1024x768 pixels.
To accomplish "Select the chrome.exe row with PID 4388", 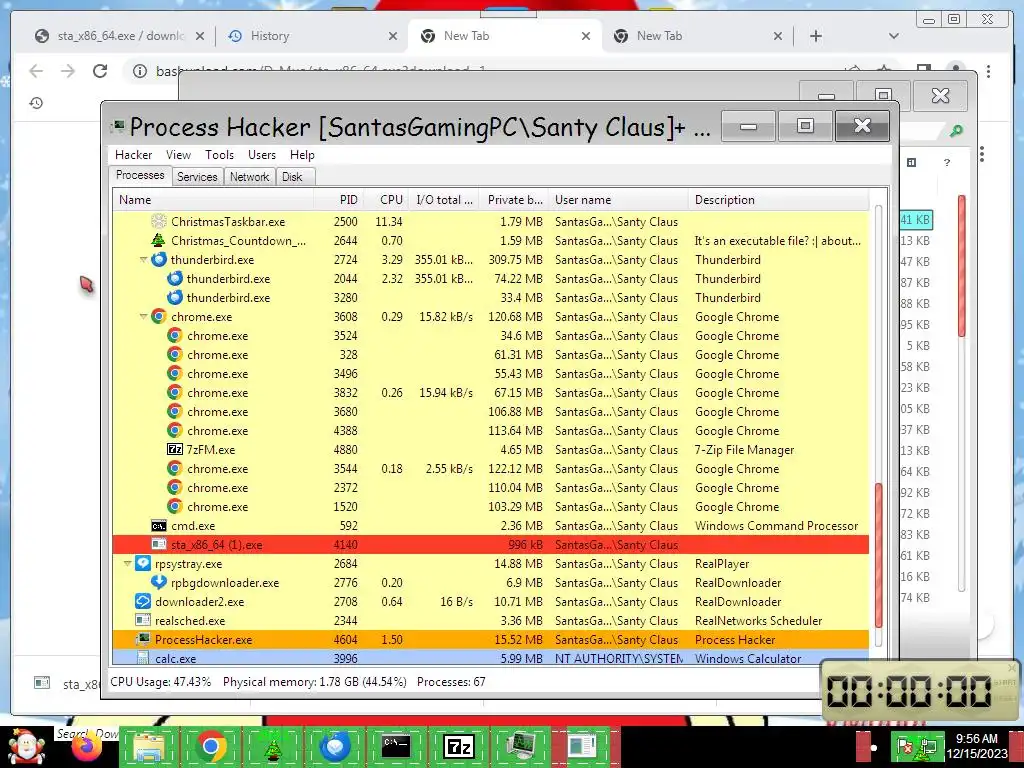I will coord(490,430).
